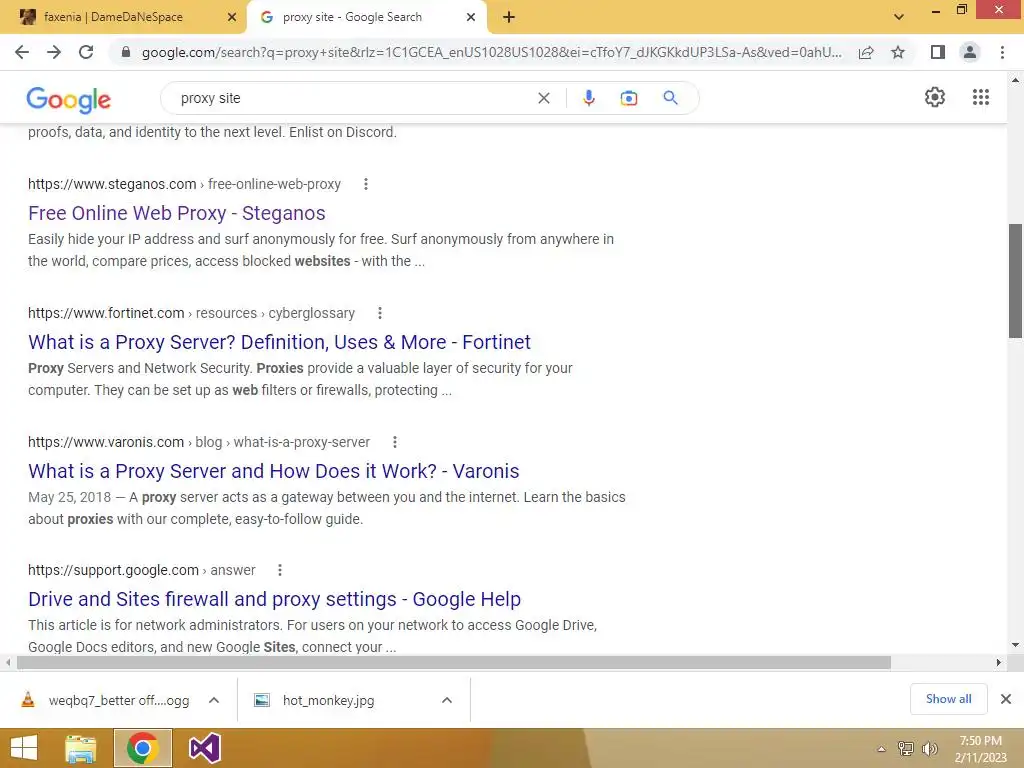The height and width of the screenshot is (768, 1024).
Task: Close the faxenia DameDaNeSpace tab
Action: point(231,17)
